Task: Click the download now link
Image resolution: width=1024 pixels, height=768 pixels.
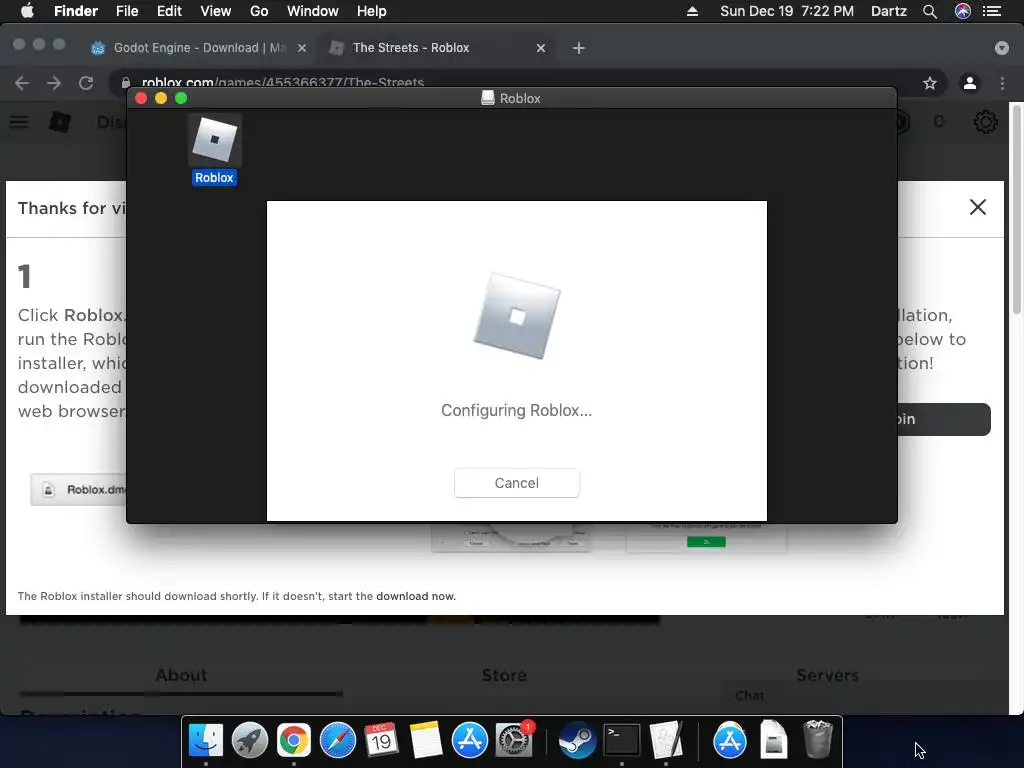Action: [416, 596]
